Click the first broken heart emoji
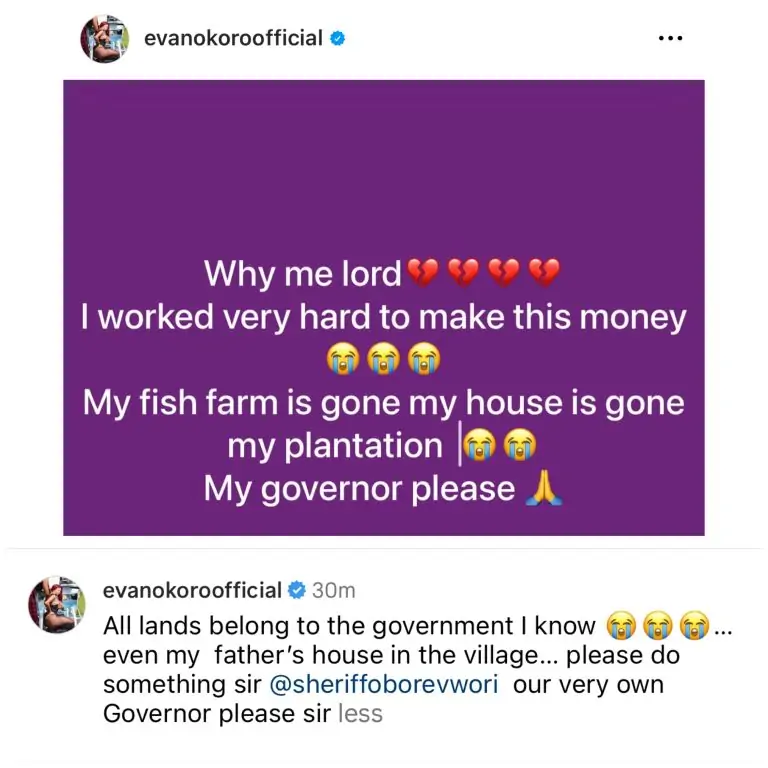 (x=417, y=273)
